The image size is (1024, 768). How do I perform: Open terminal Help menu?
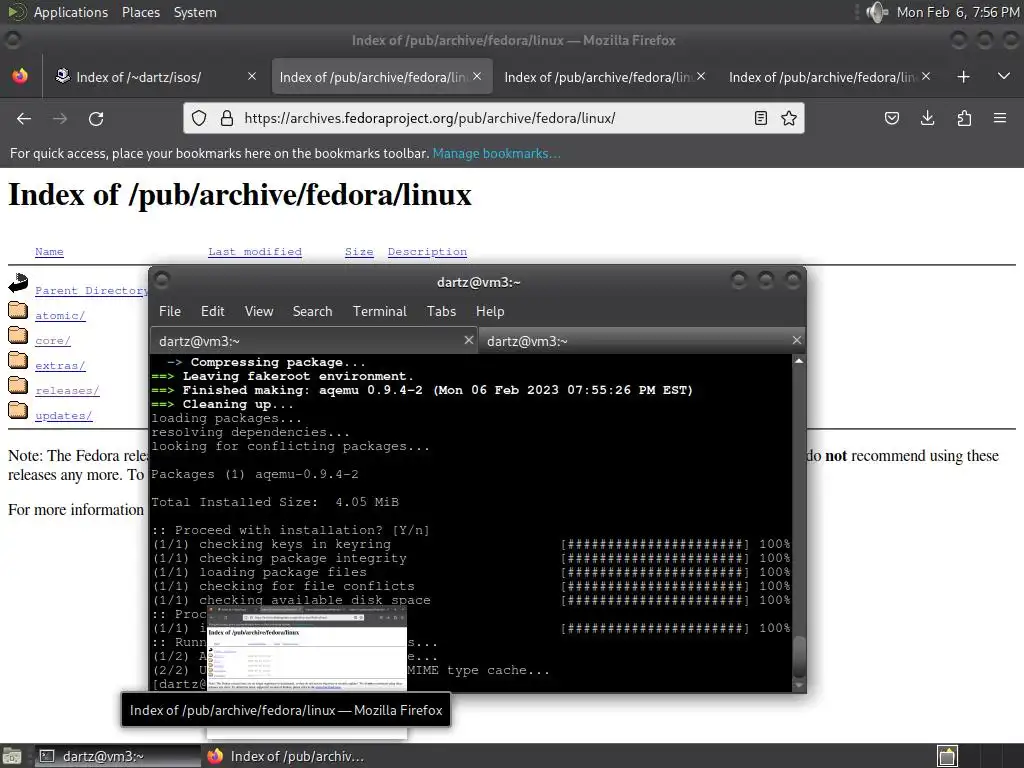(490, 312)
